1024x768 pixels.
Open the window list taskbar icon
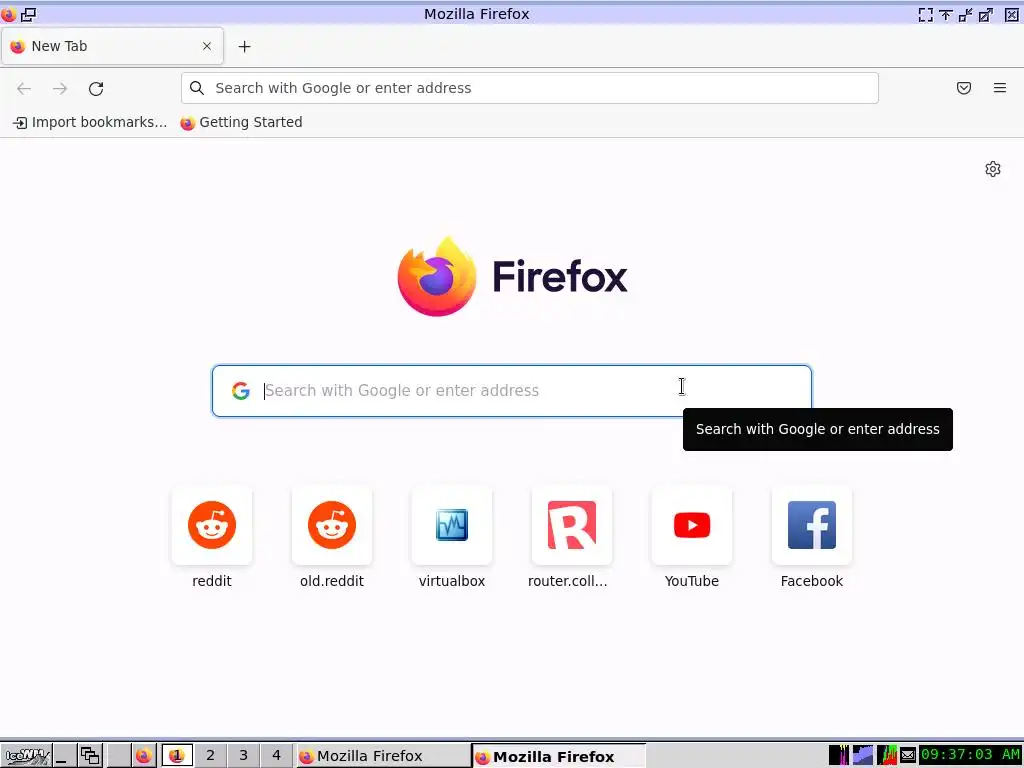coord(90,756)
